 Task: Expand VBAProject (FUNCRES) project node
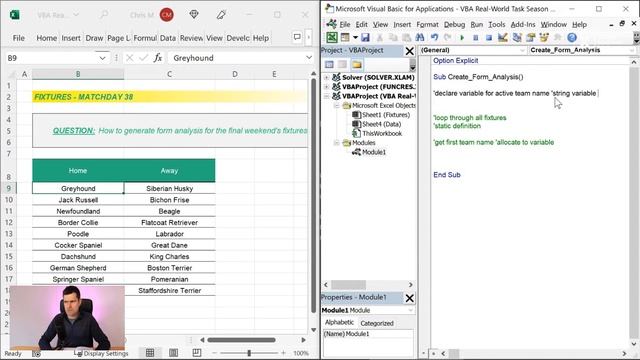[326, 87]
